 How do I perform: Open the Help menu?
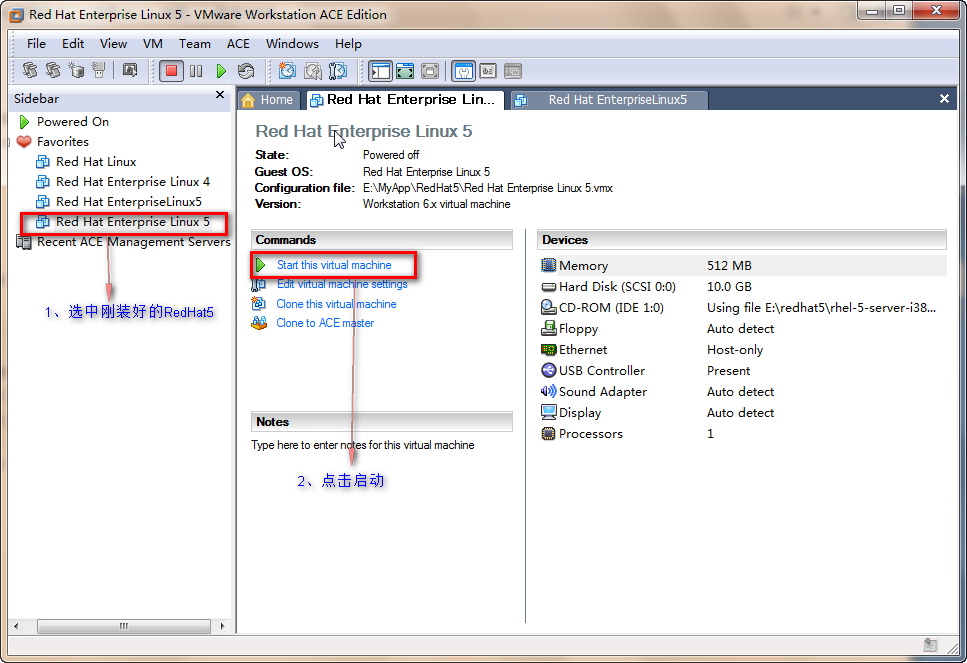coord(348,44)
